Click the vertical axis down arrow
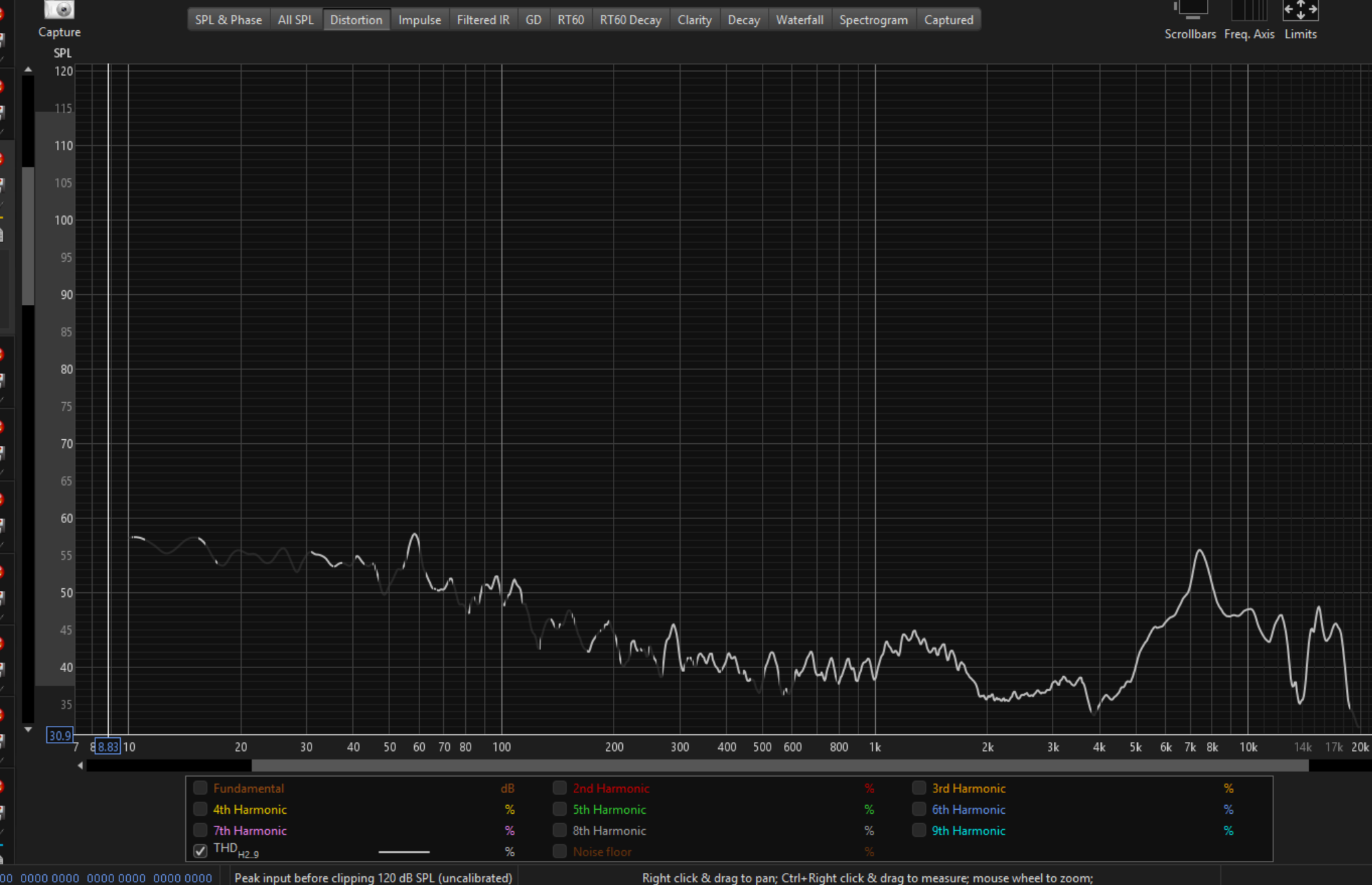Viewport: 1372px width, 885px height. (28, 729)
